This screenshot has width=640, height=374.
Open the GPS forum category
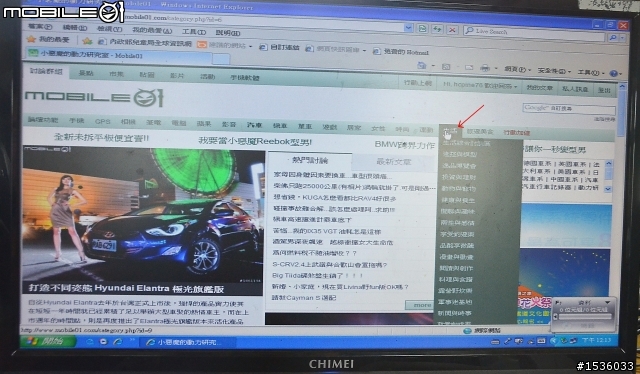point(102,121)
